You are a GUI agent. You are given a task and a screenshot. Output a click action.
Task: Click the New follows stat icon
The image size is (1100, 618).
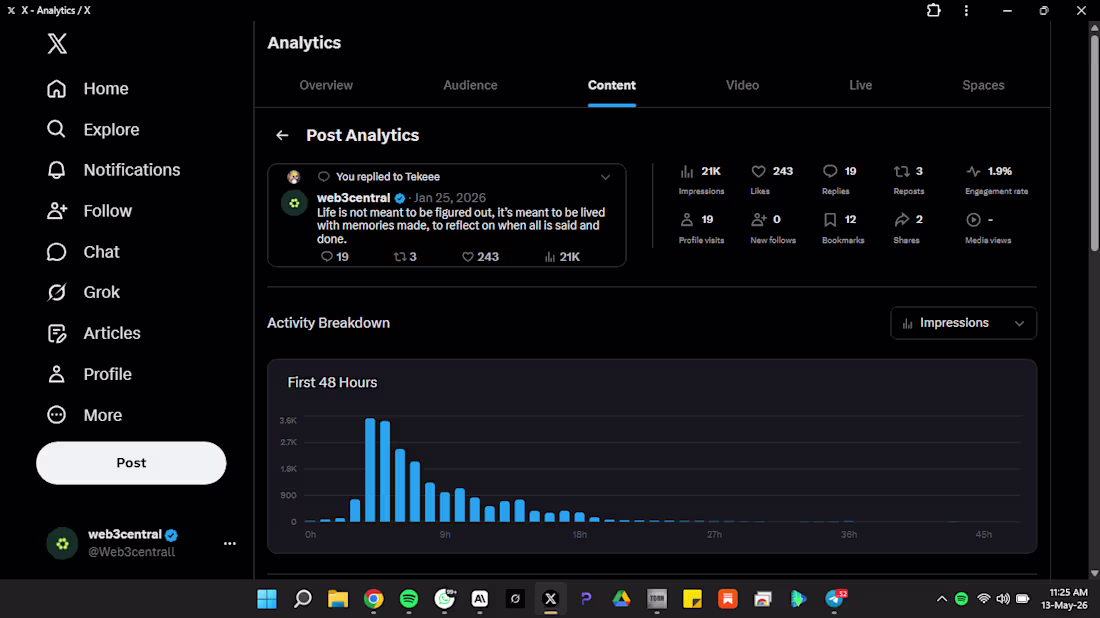click(758, 220)
